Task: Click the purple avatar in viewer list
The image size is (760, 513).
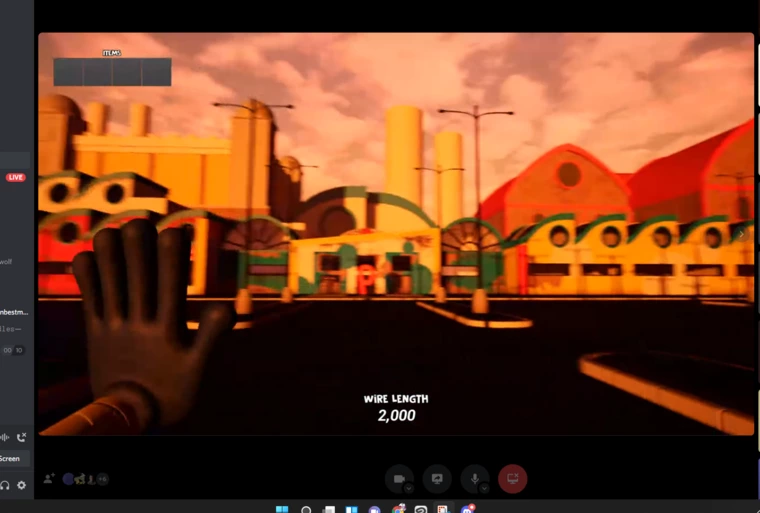Action: 68,479
